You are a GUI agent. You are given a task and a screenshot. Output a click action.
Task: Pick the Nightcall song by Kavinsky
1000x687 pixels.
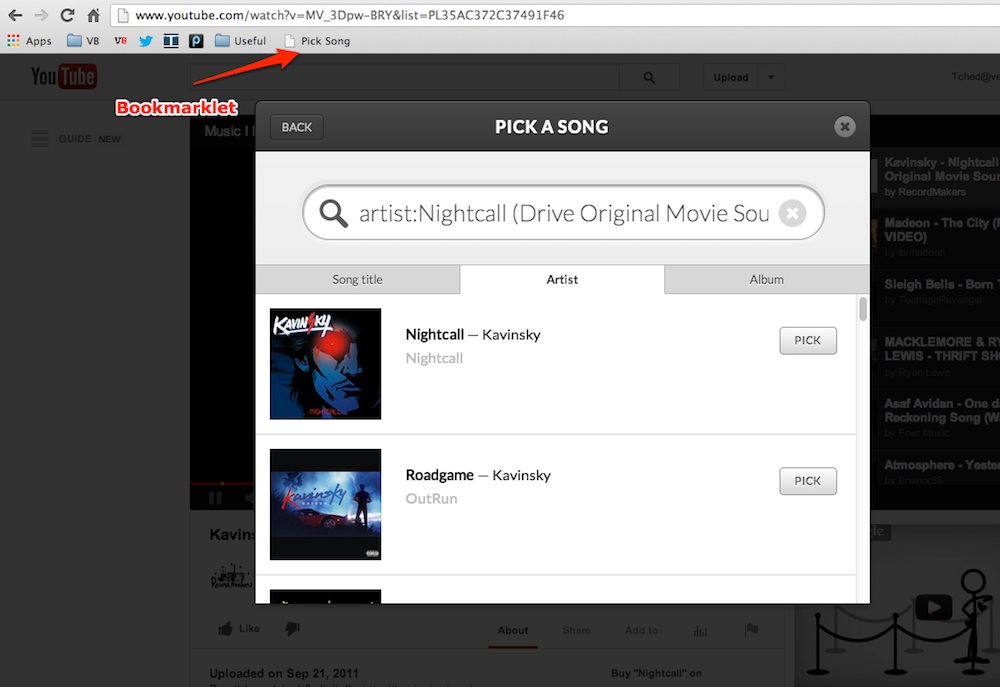[x=807, y=341]
